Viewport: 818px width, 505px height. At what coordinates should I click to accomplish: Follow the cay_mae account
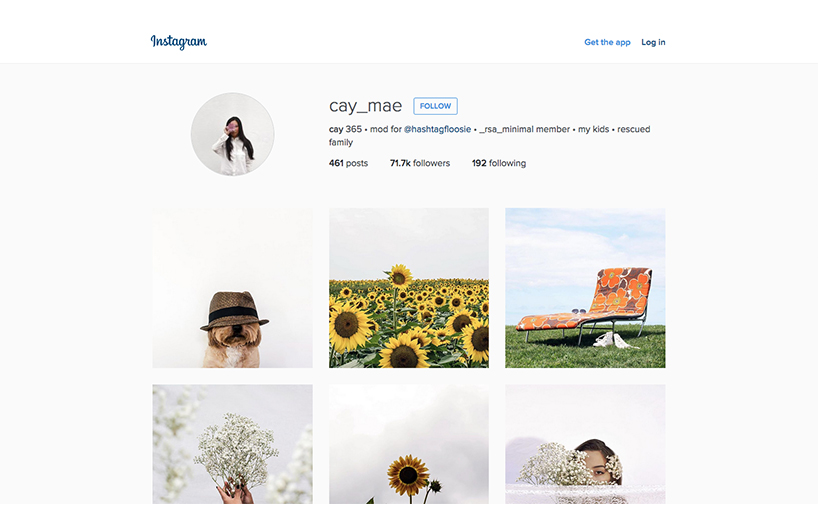pos(435,106)
